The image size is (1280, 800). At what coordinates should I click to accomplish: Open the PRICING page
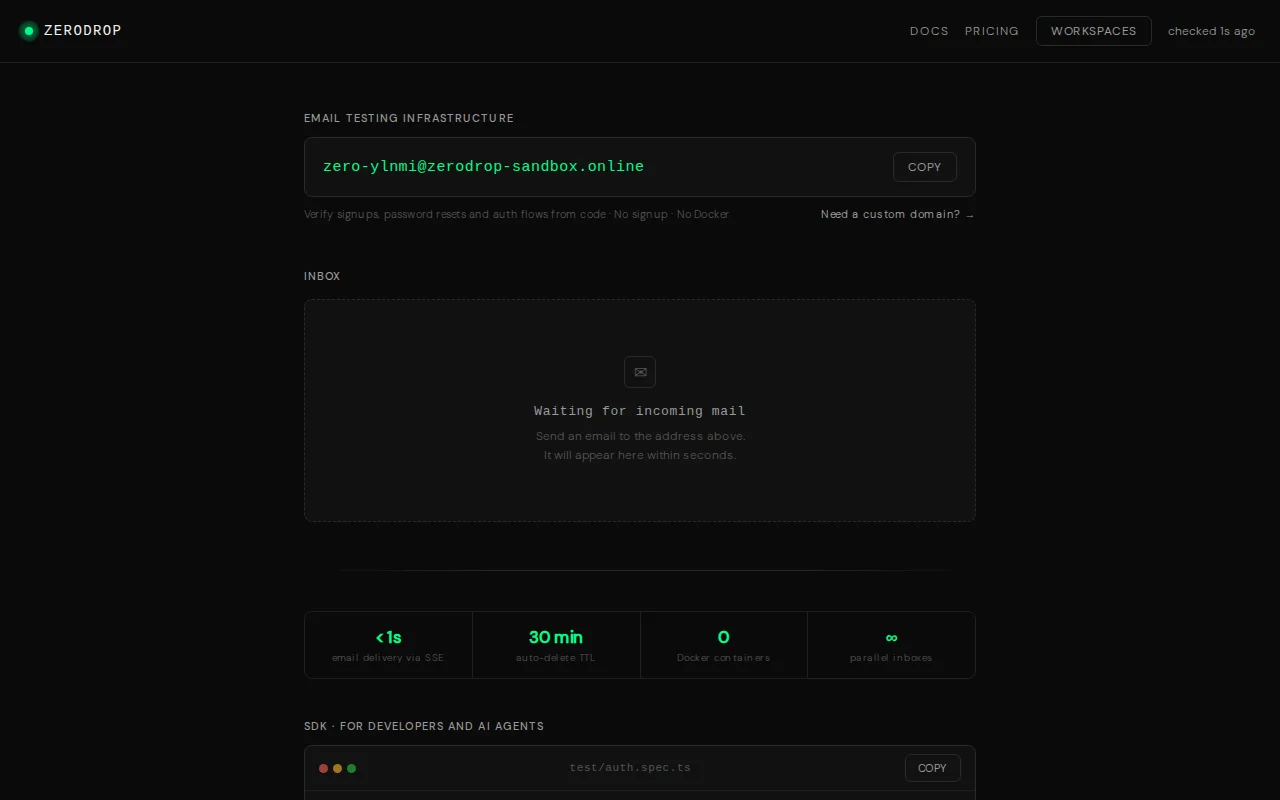(x=992, y=31)
